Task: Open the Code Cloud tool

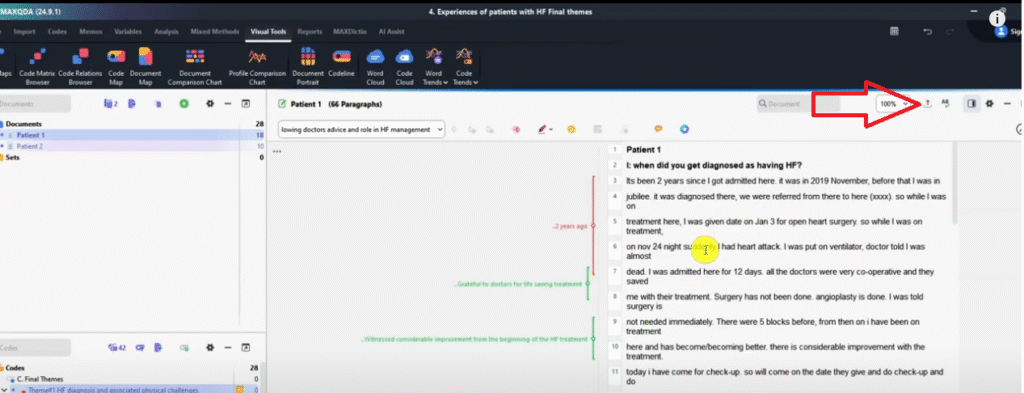Action: click(x=404, y=66)
